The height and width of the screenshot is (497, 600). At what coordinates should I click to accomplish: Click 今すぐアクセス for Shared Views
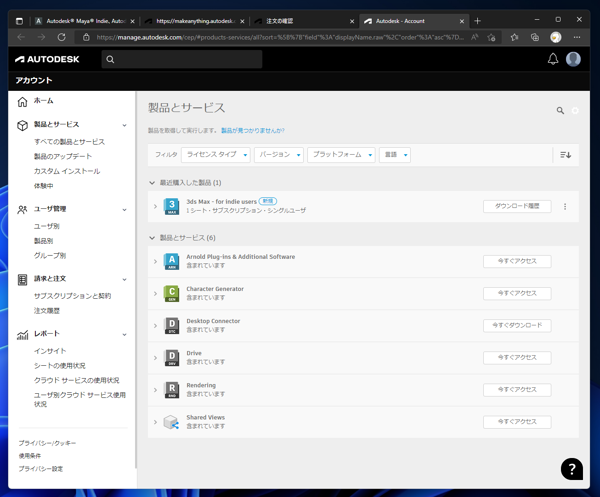[x=517, y=422]
